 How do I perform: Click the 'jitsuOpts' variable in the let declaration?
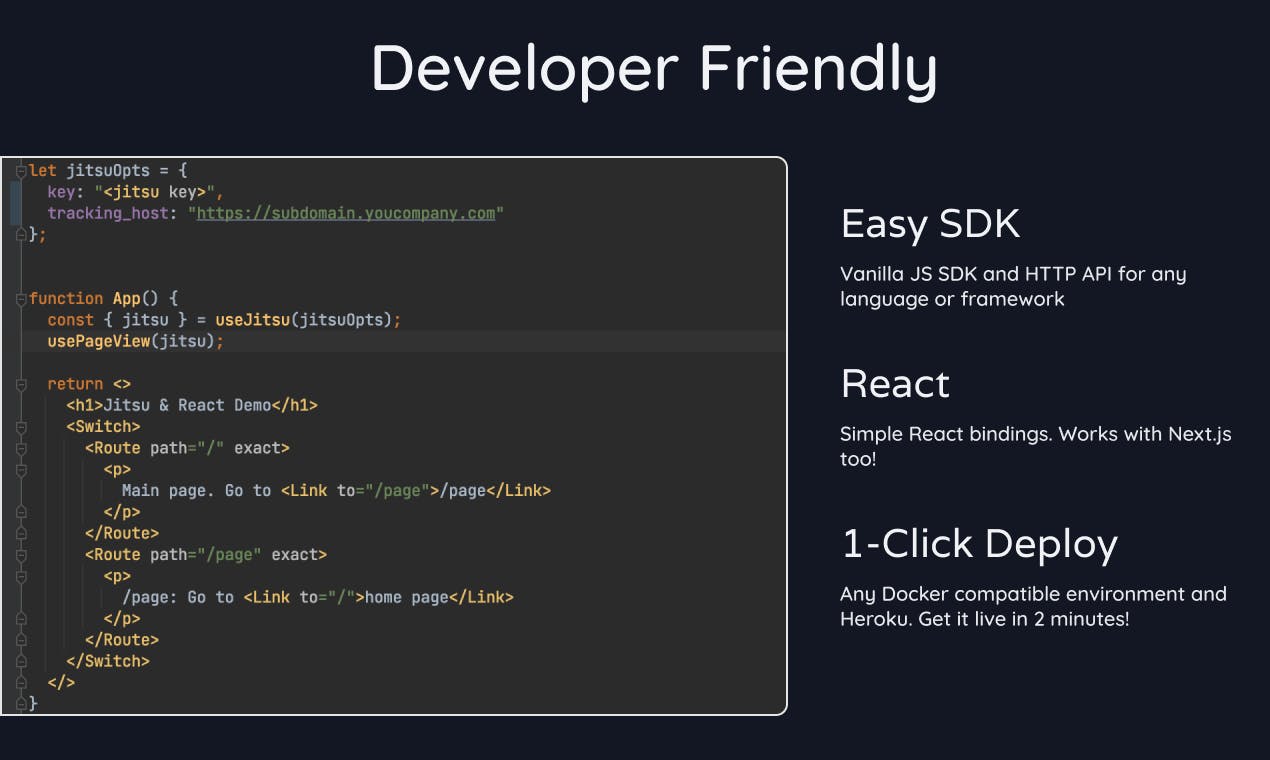[108, 171]
